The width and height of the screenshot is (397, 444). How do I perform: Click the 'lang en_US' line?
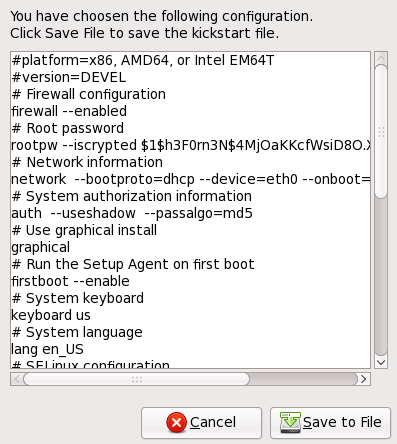click(47, 349)
